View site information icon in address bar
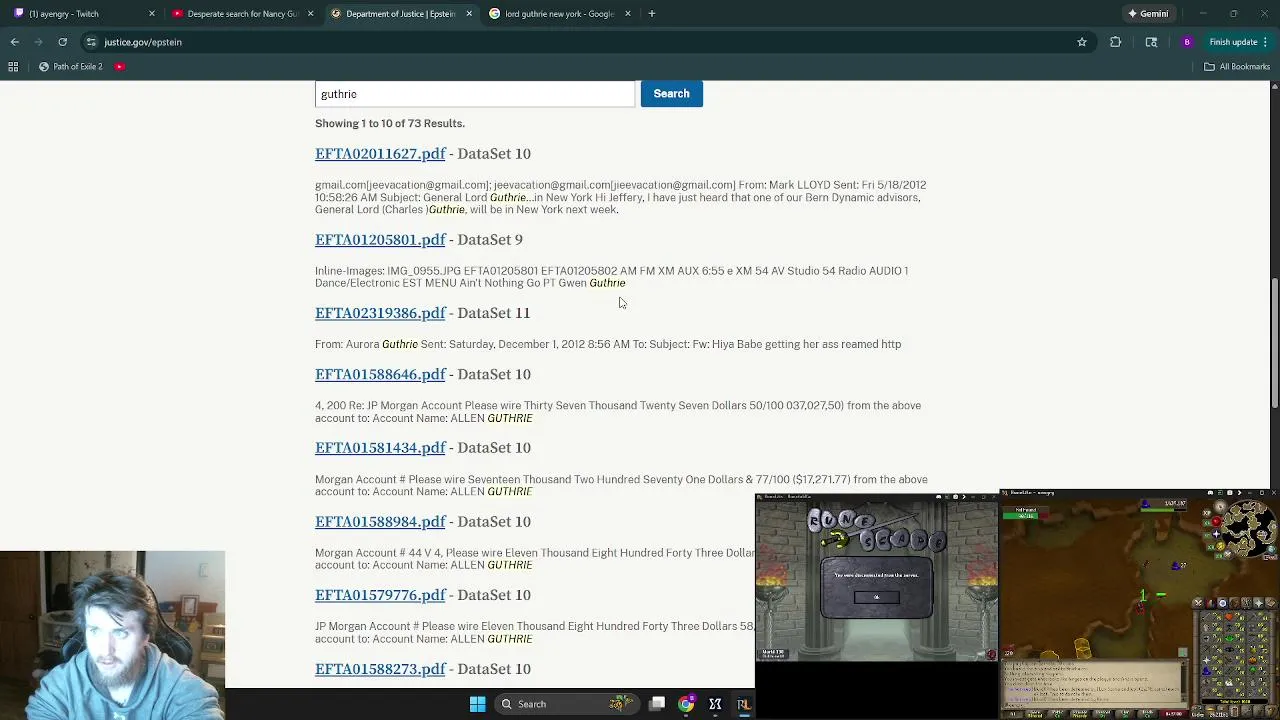Screen dimensions: 1280x720 (x=91, y=42)
